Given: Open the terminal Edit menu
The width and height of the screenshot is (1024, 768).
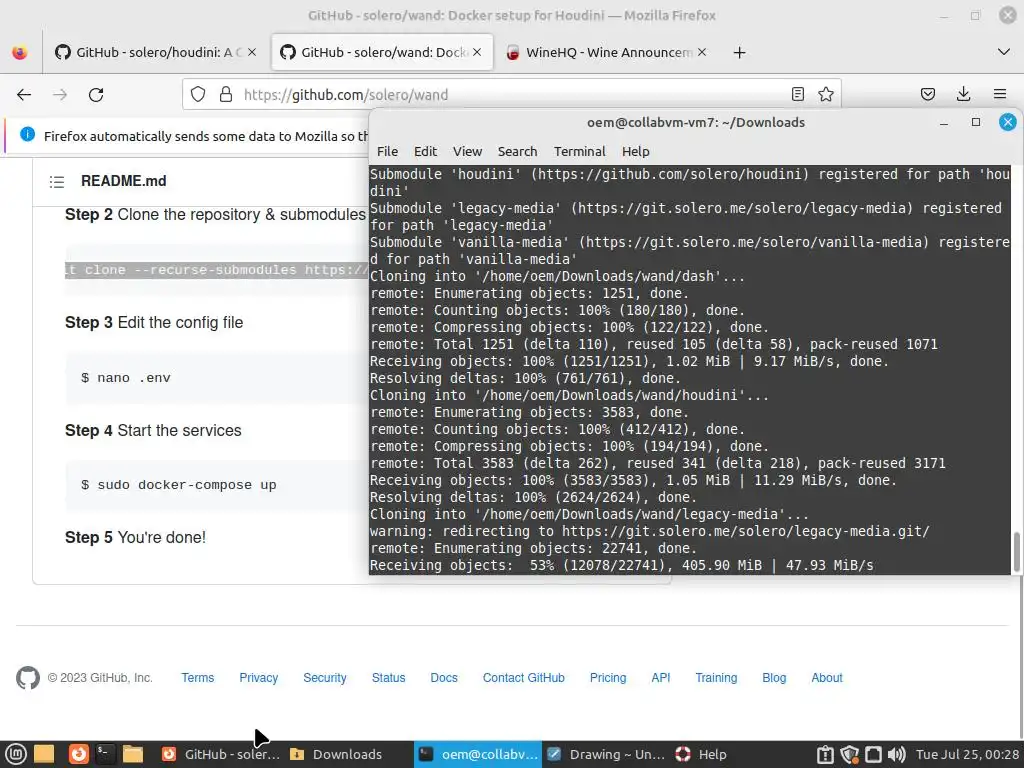Looking at the screenshot, I should [425, 152].
